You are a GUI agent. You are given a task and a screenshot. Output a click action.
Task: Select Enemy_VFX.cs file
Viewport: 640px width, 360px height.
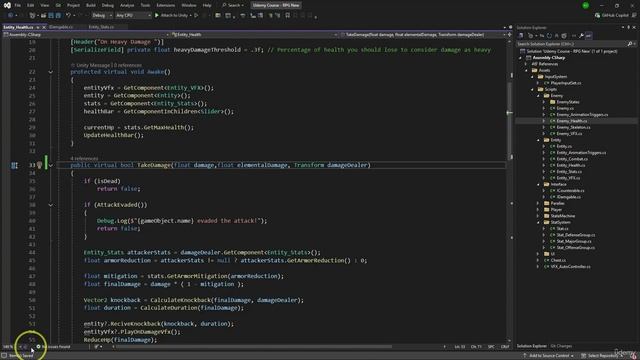point(569,134)
